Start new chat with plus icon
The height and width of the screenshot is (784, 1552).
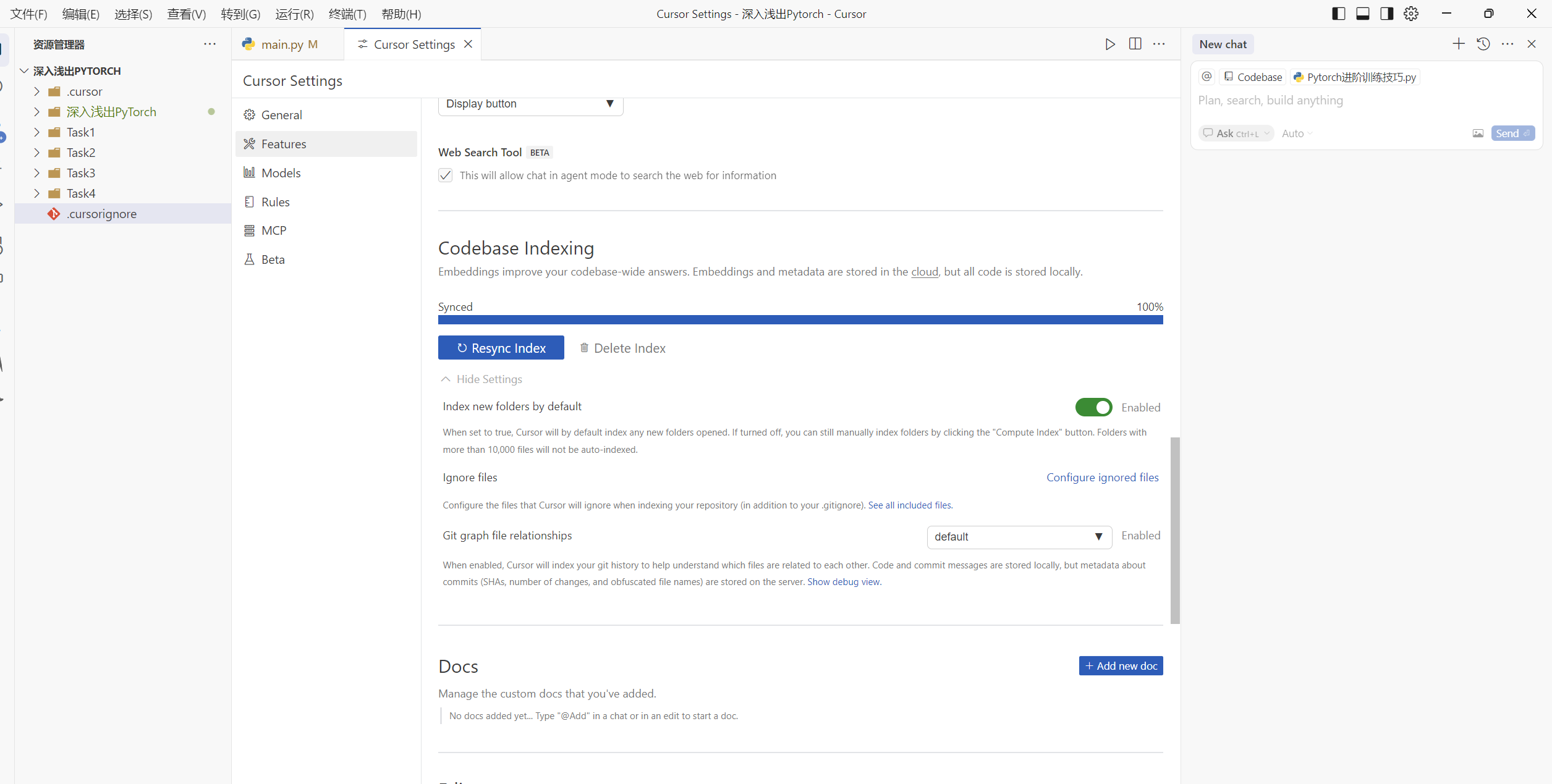pos(1458,44)
